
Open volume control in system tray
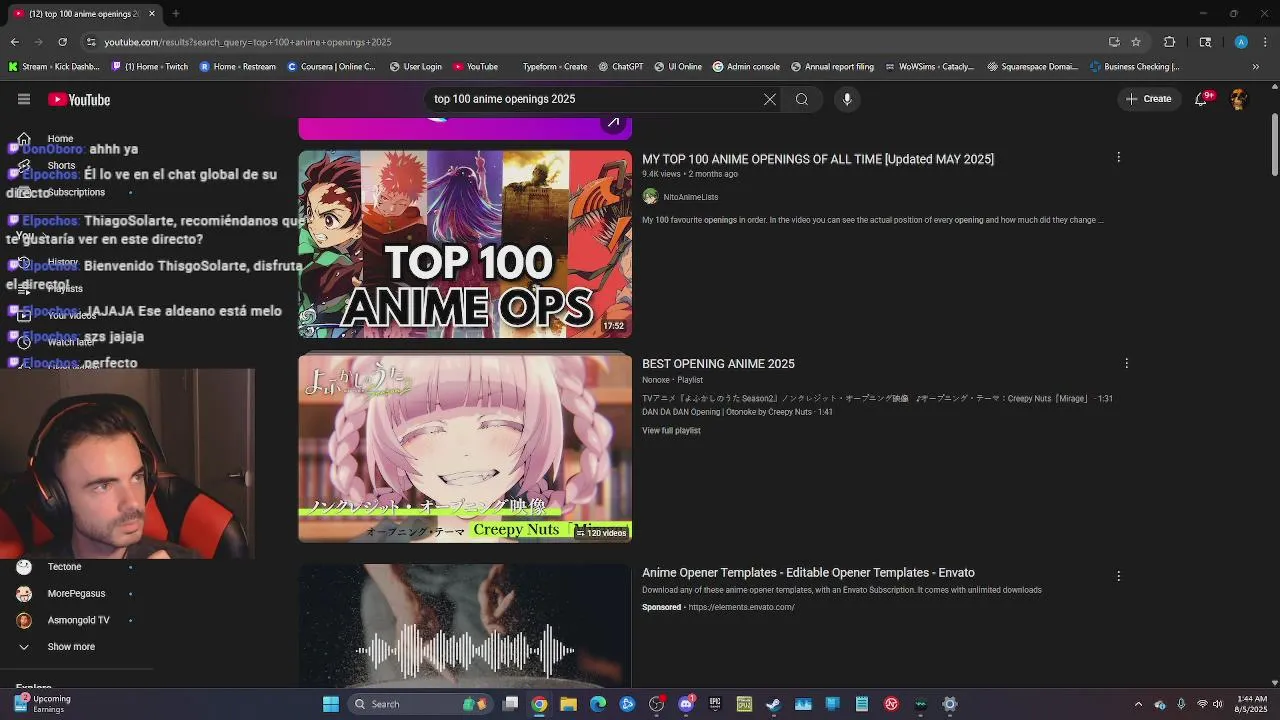1219,704
